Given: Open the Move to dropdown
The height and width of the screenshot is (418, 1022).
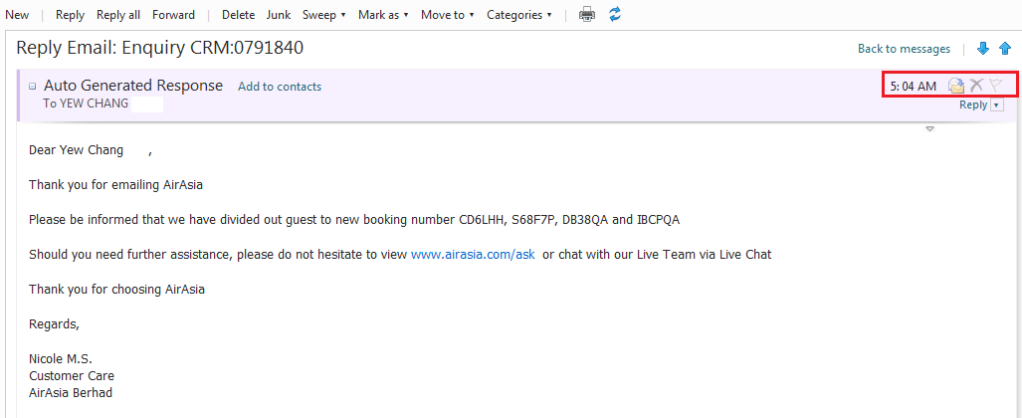Looking at the screenshot, I should 447,15.
